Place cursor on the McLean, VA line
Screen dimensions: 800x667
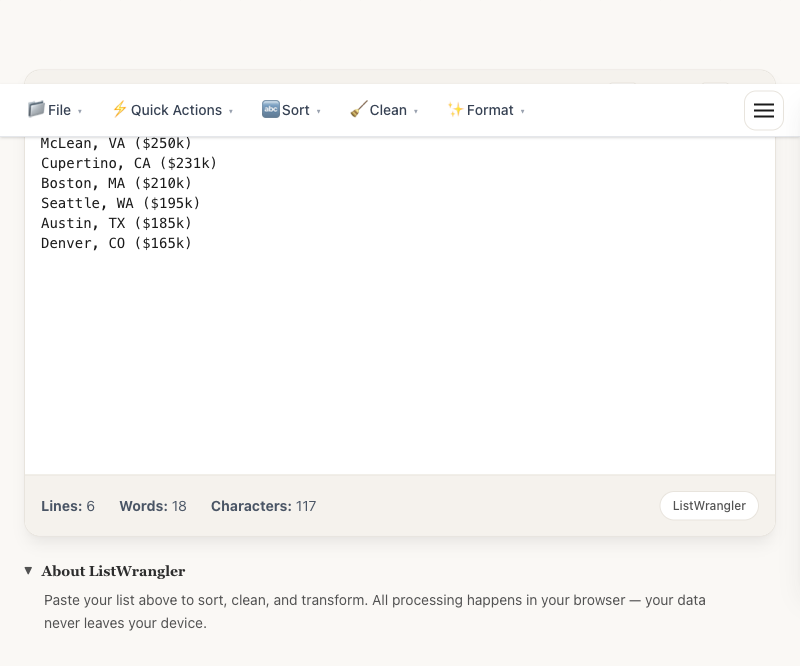click(x=116, y=143)
